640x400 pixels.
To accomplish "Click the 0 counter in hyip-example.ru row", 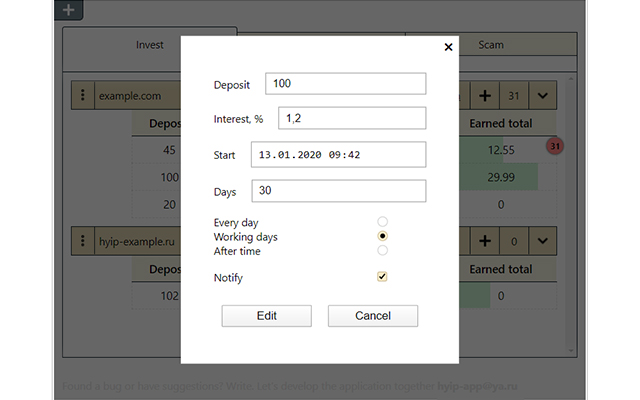I will coord(514,241).
